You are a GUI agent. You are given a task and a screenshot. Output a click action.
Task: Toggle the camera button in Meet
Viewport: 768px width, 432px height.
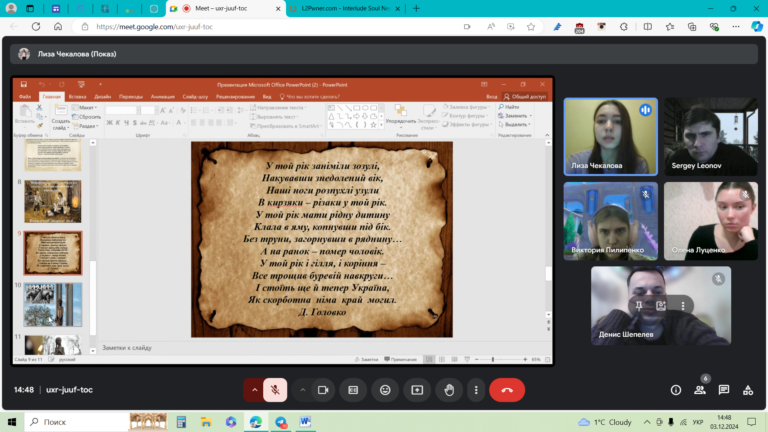click(323, 390)
